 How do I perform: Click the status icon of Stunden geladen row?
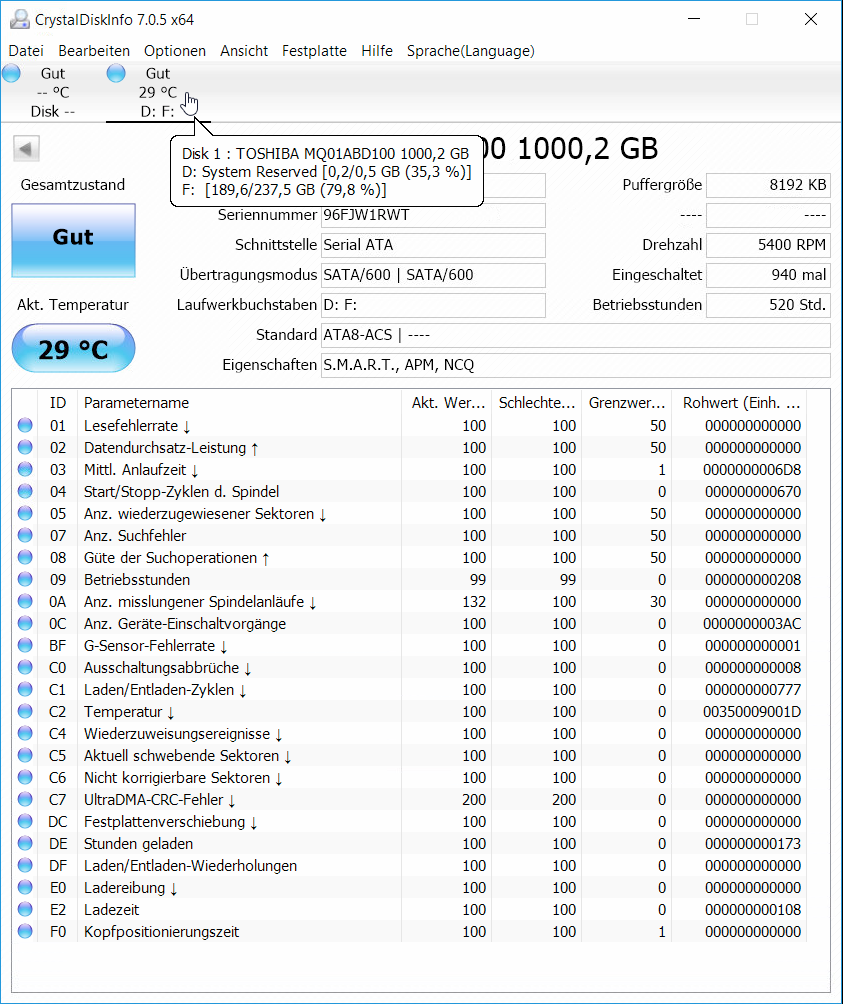pyautogui.click(x=25, y=843)
